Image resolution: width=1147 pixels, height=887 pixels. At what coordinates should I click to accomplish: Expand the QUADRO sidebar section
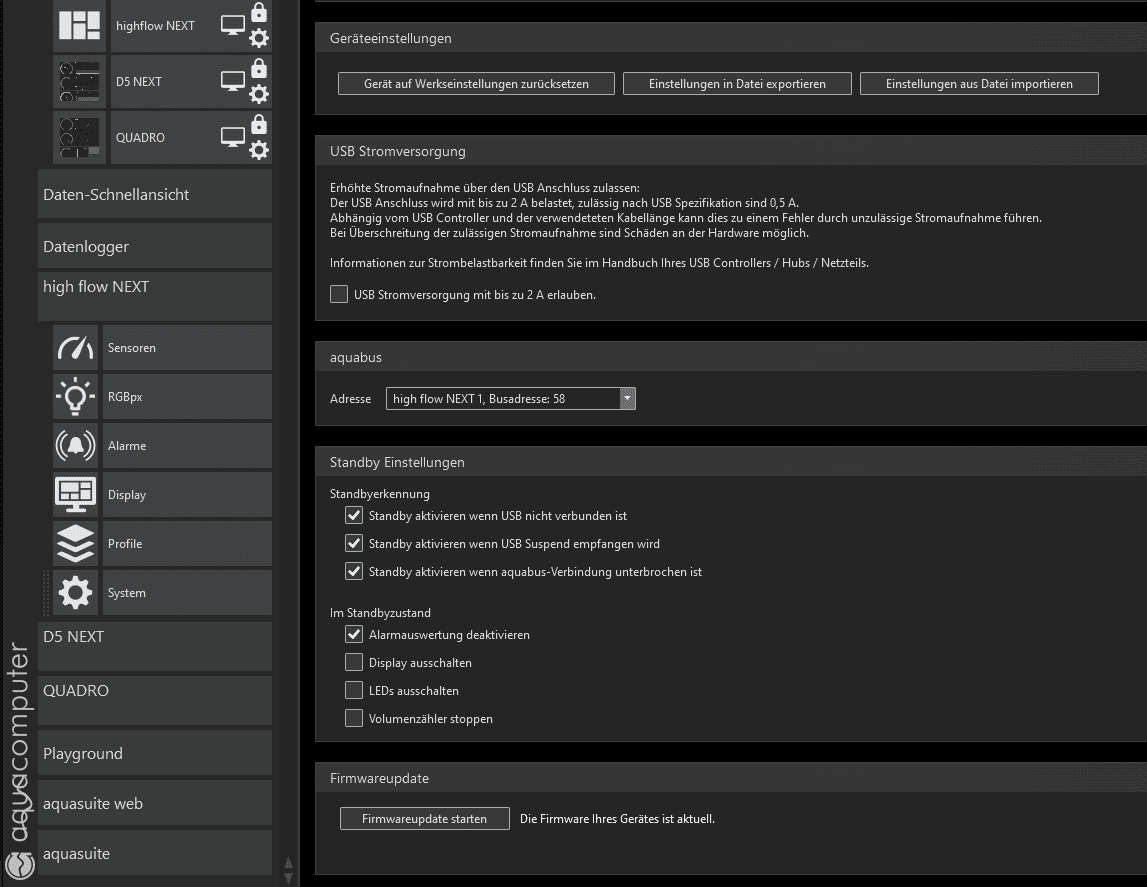tap(155, 701)
